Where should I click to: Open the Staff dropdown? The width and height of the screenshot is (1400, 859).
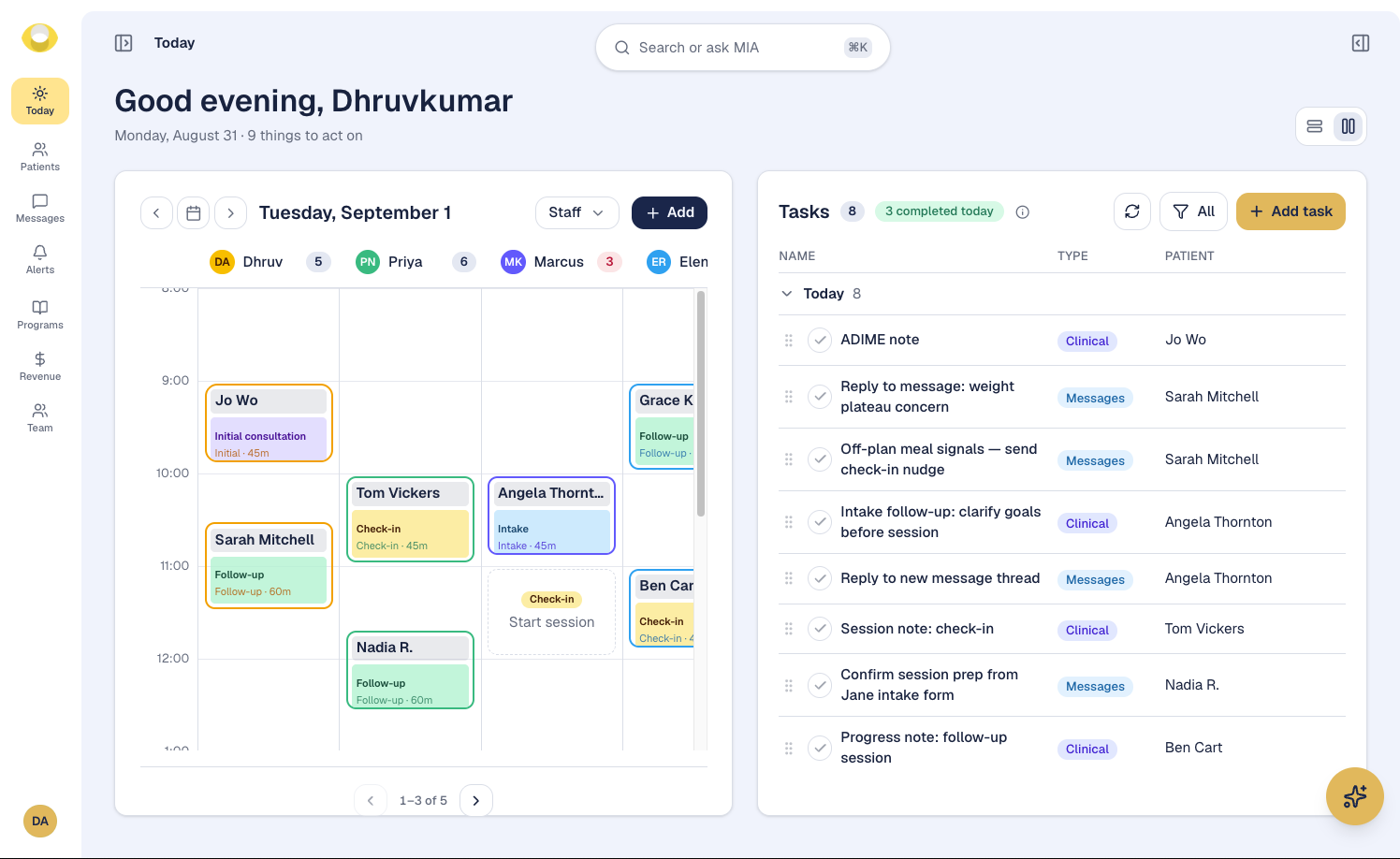click(577, 213)
